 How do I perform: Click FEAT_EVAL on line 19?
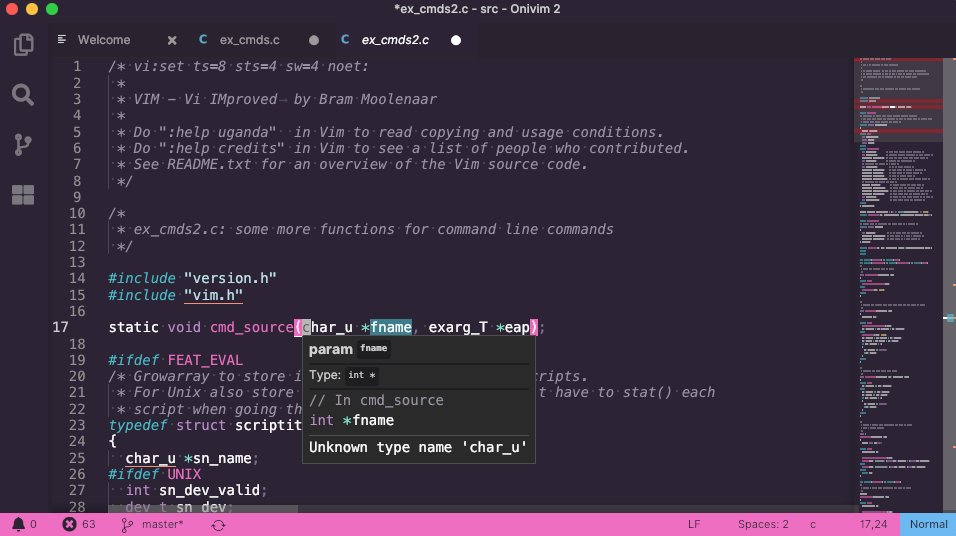[205, 360]
